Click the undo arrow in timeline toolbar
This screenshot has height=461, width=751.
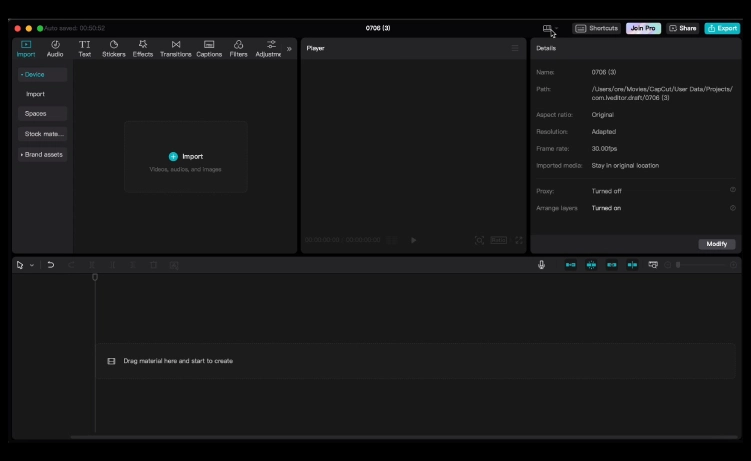(51, 265)
